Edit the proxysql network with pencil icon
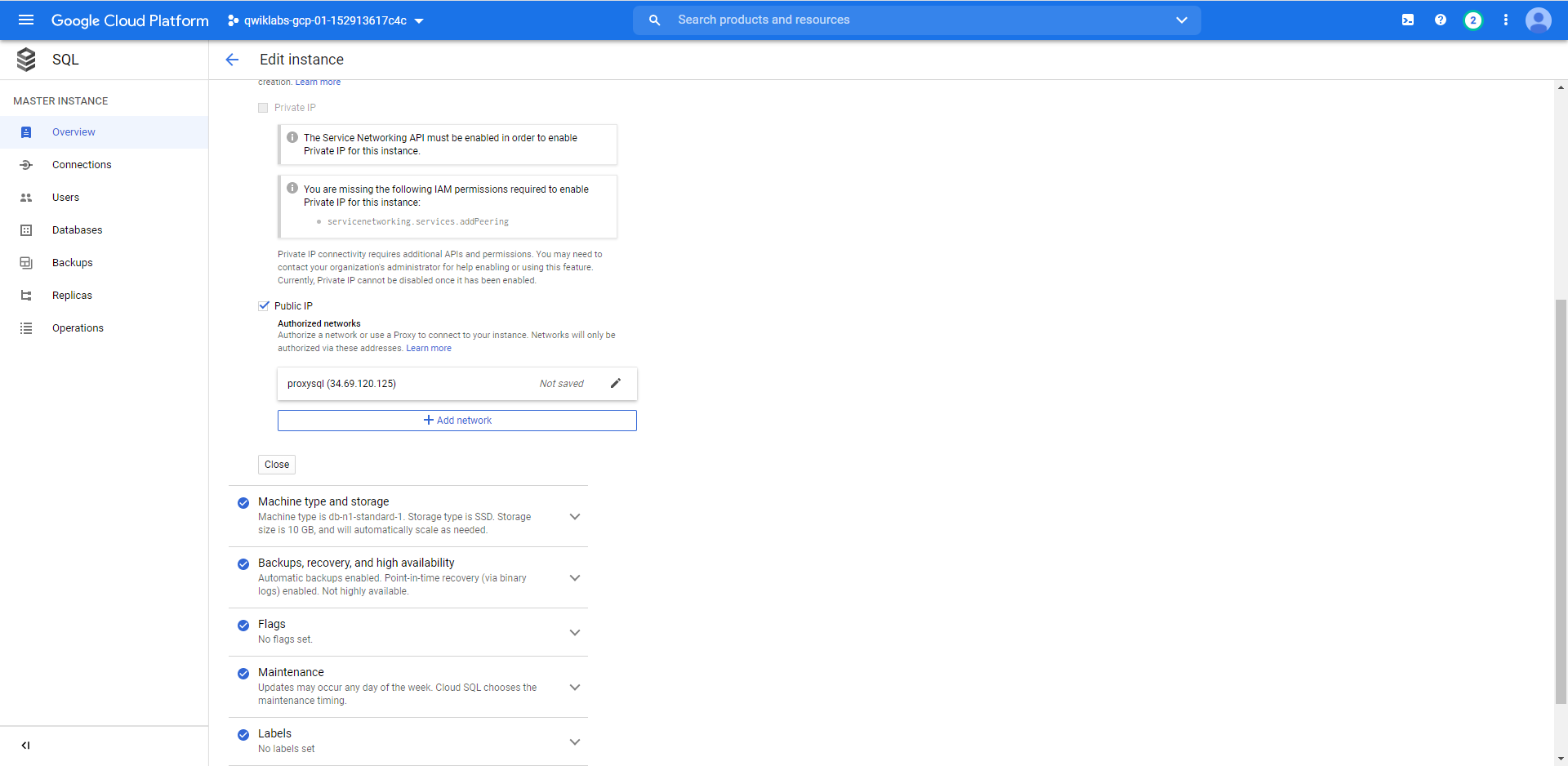 (616, 383)
